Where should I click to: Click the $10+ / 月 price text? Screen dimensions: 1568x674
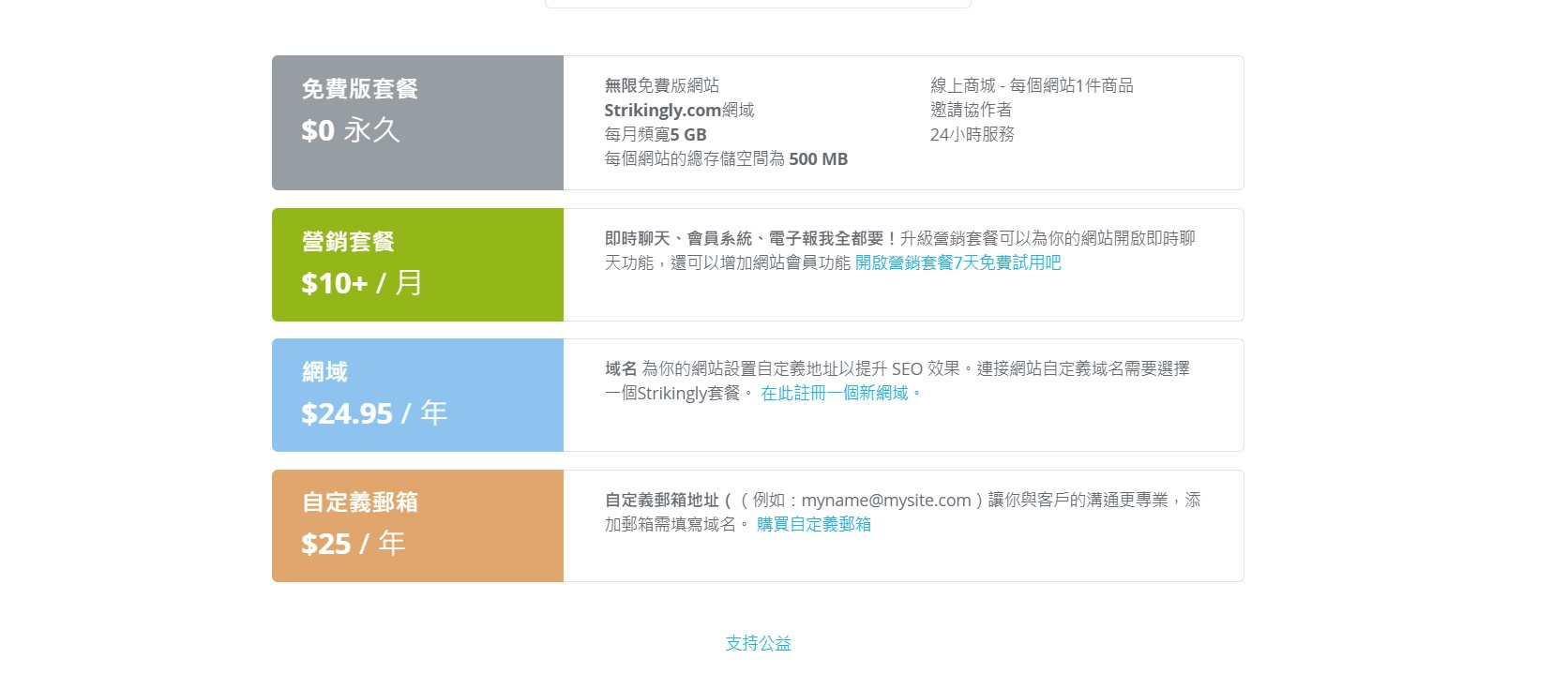tap(362, 283)
